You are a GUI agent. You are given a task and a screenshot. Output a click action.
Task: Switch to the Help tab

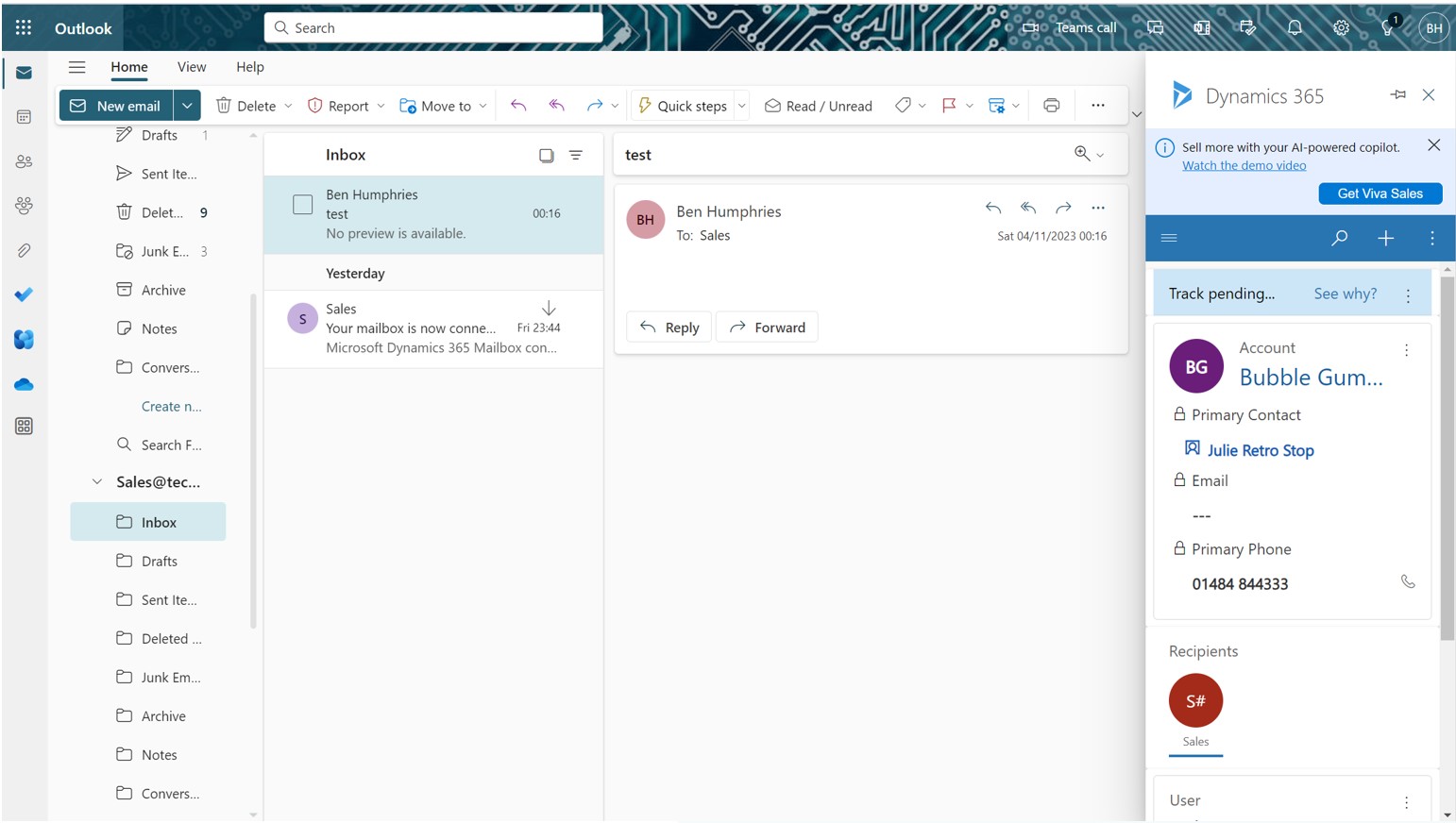point(250,67)
